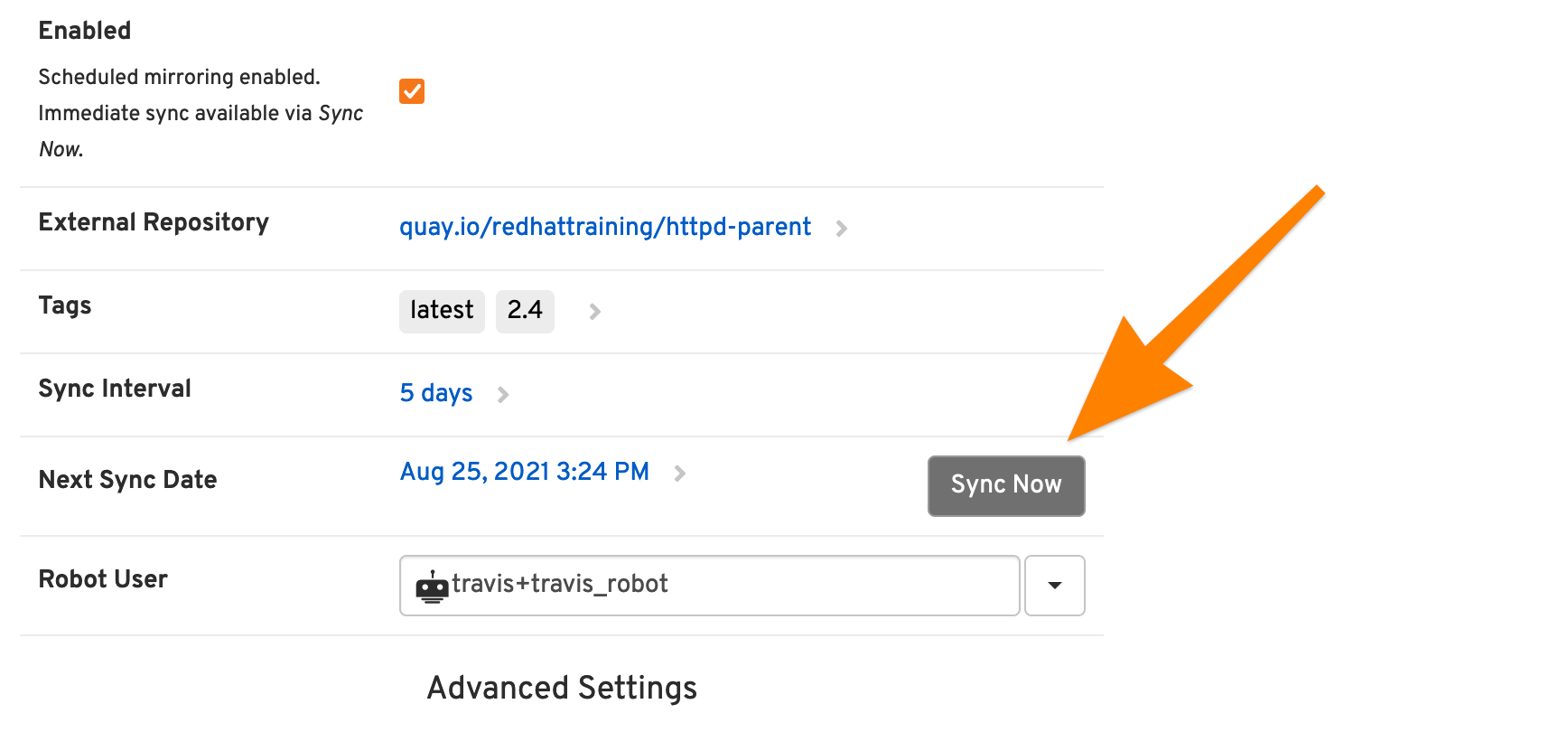
Task: Expand the chevron beside Sync Interval value
Action: (x=503, y=395)
